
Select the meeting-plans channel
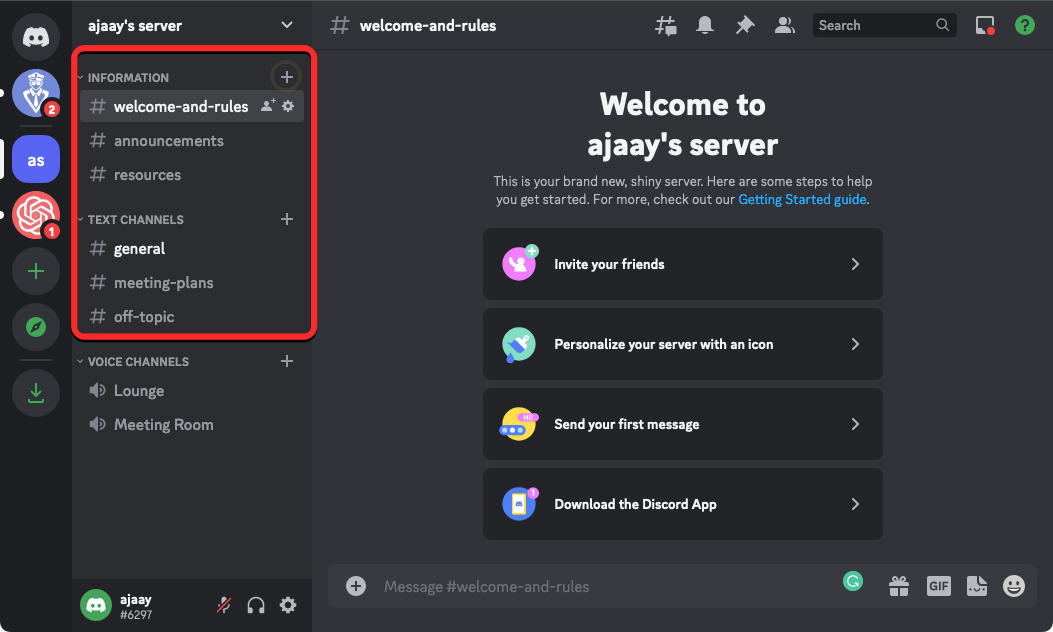click(163, 283)
